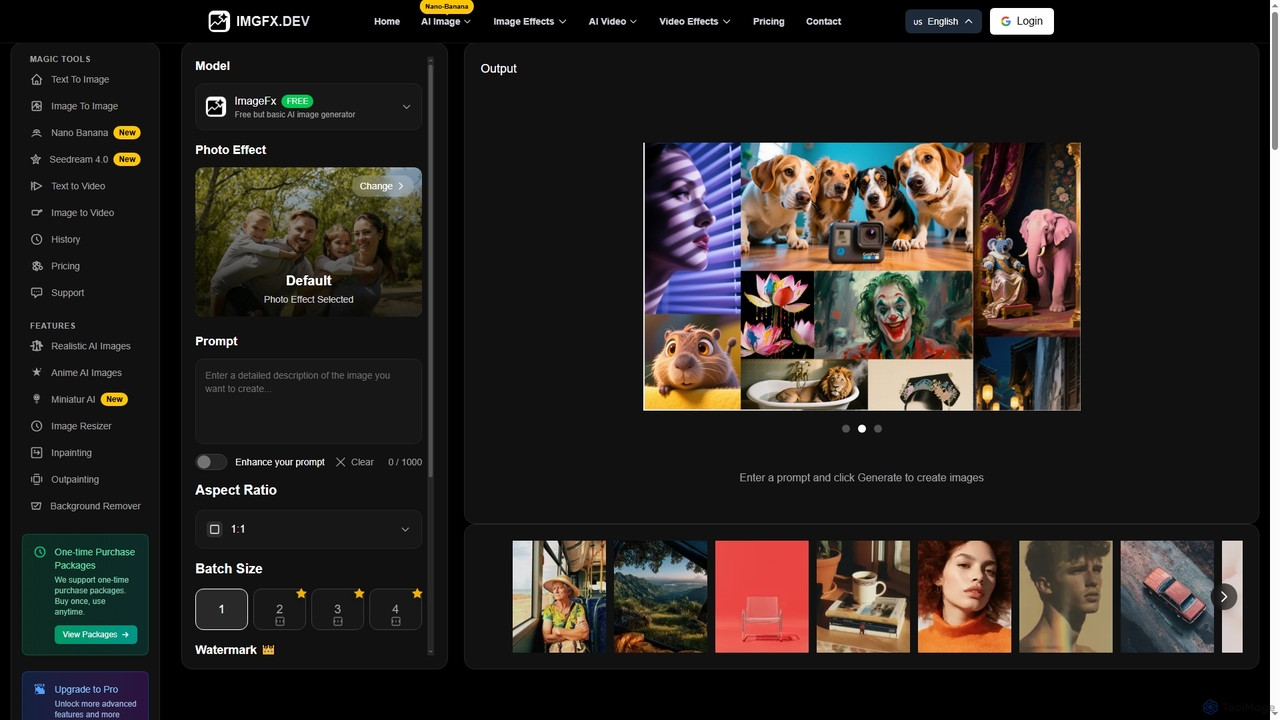The height and width of the screenshot is (720, 1280).
Task: Expand the AI Video menu
Action: tap(613, 21)
